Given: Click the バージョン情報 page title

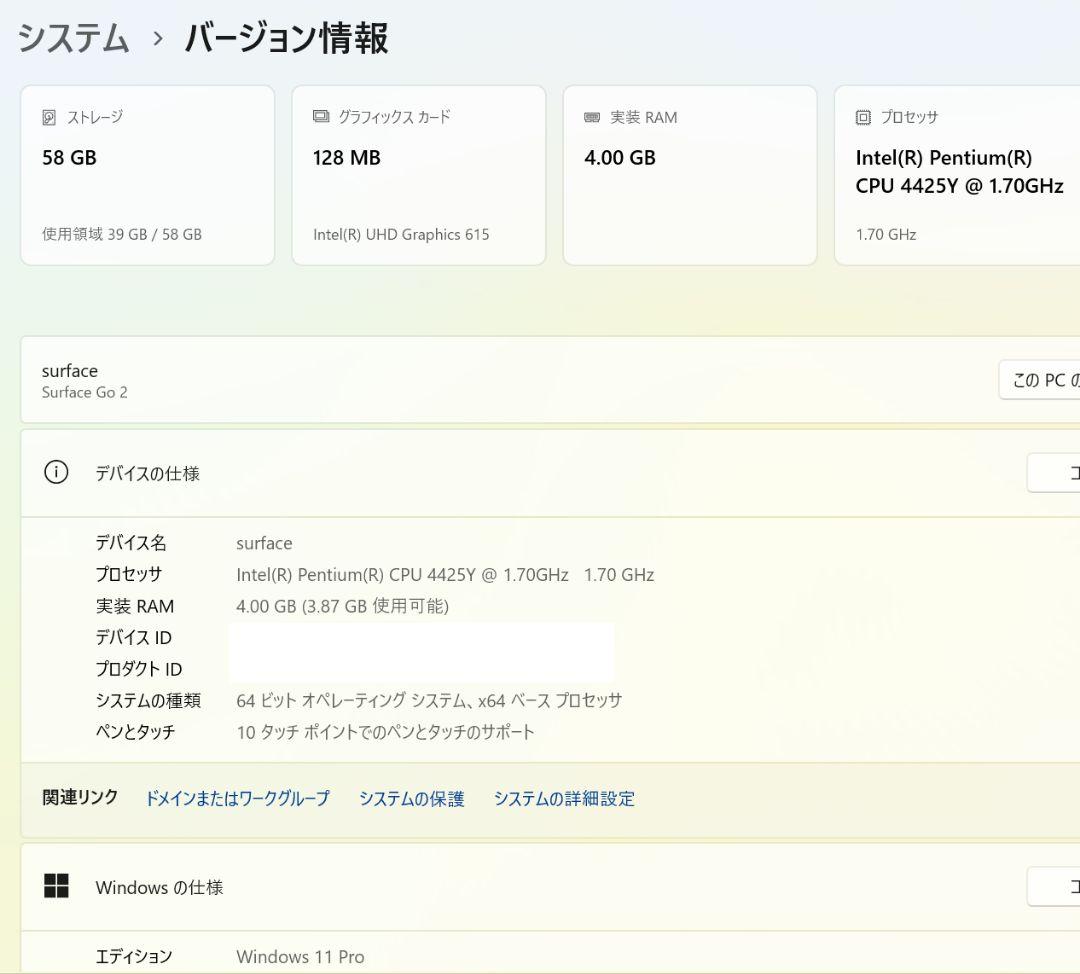Looking at the screenshot, I should pos(287,38).
